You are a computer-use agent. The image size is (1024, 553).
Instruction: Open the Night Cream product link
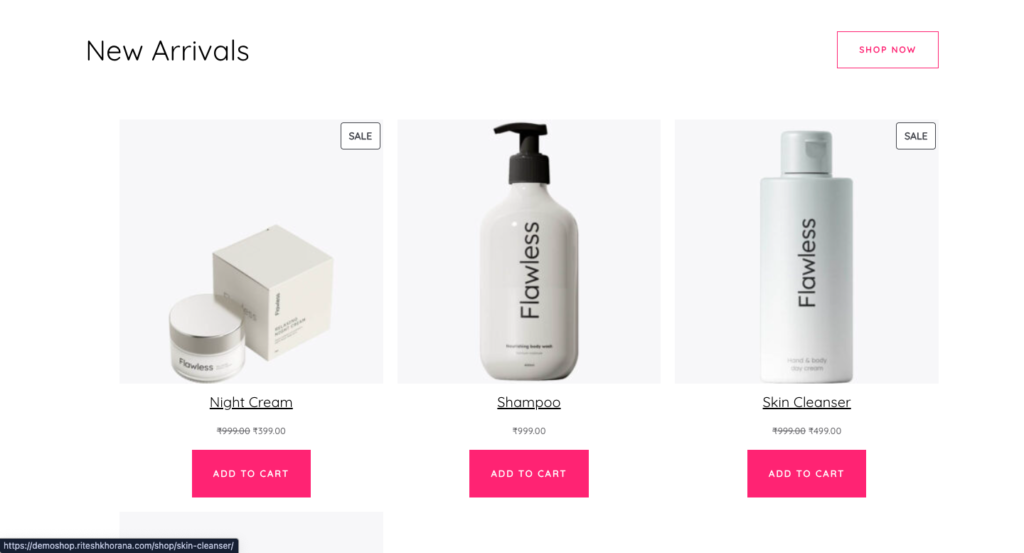251,402
